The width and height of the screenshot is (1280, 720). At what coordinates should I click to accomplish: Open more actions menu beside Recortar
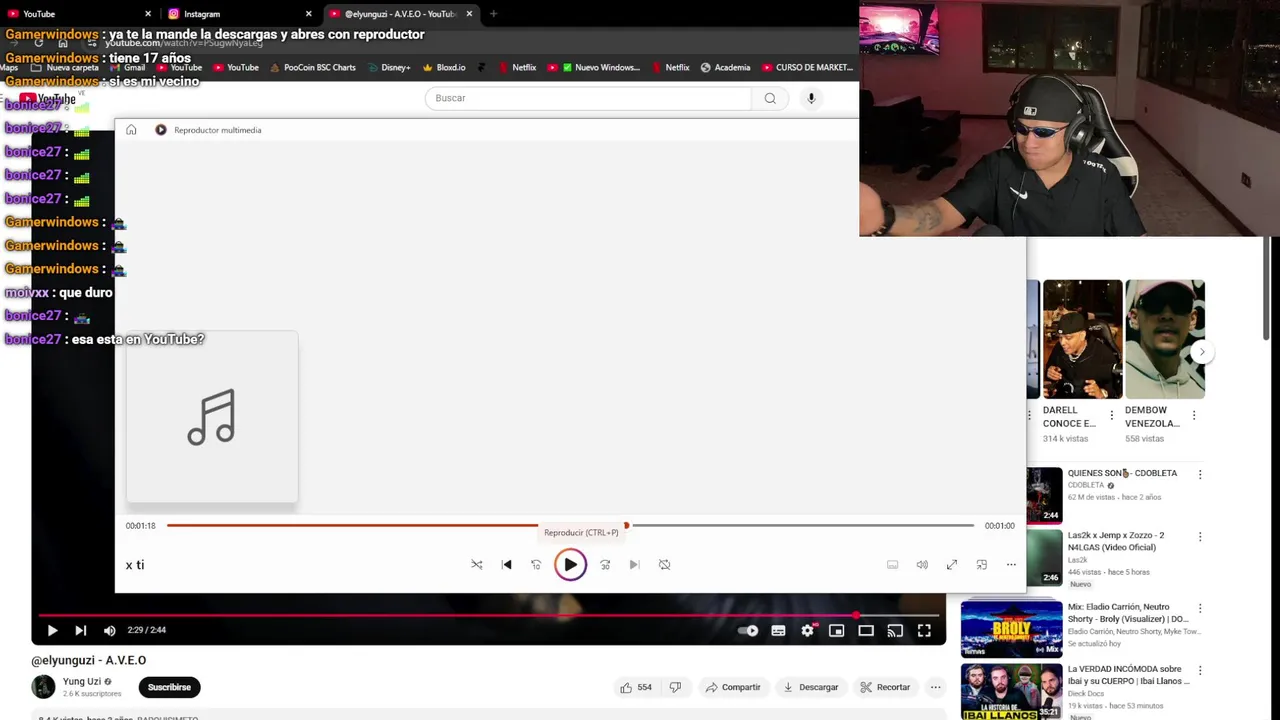pyautogui.click(x=935, y=687)
